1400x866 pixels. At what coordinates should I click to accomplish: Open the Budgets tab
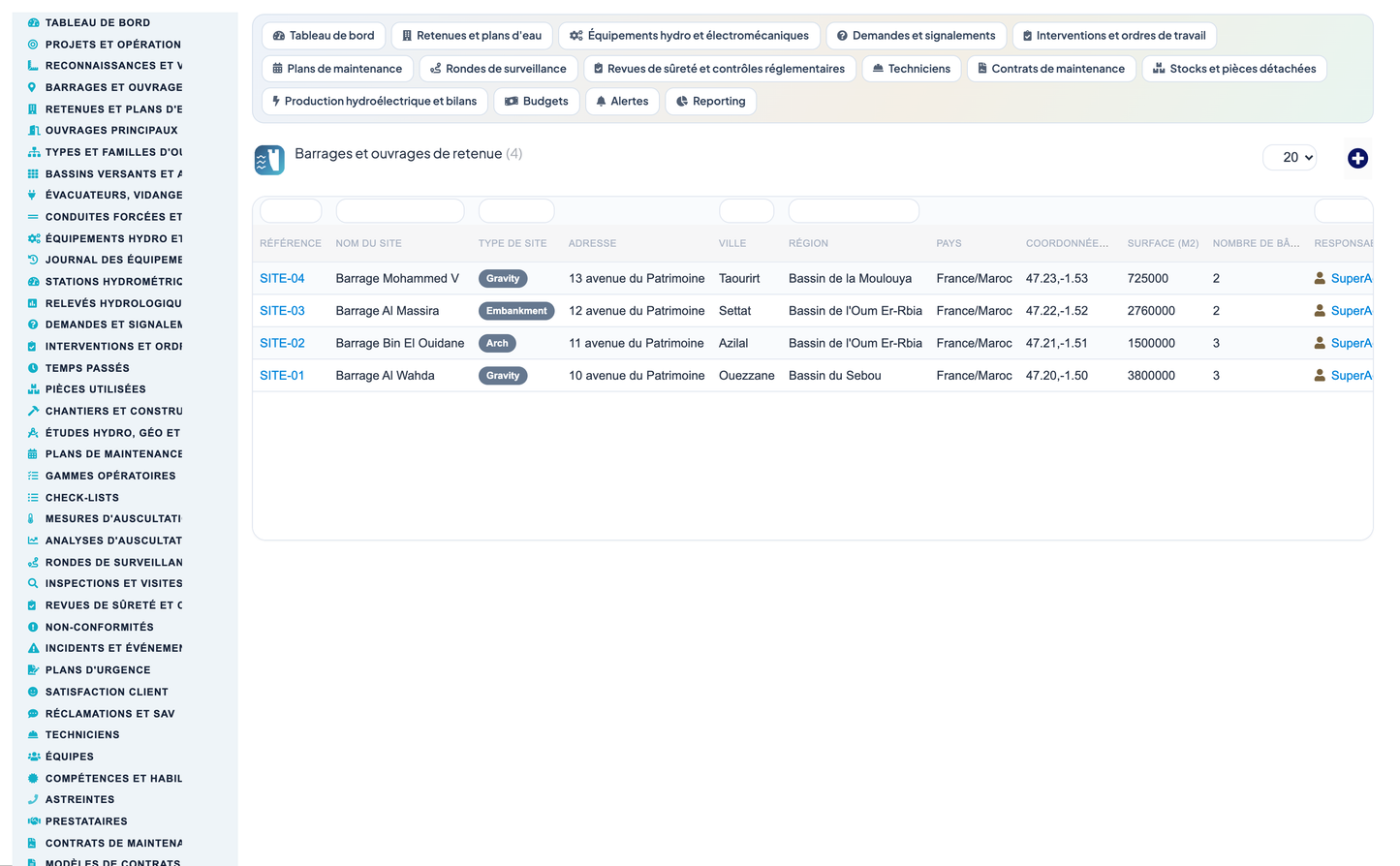point(537,102)
